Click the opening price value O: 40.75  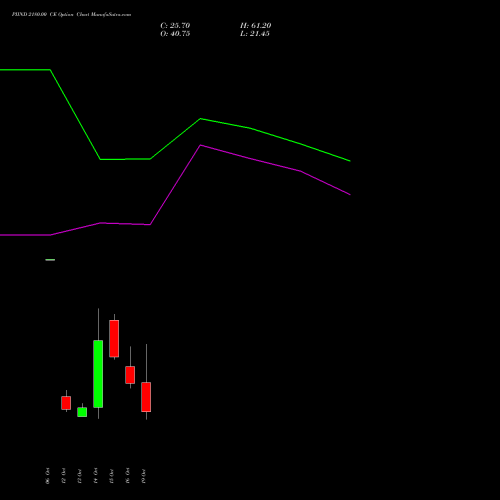coord(175,34)
